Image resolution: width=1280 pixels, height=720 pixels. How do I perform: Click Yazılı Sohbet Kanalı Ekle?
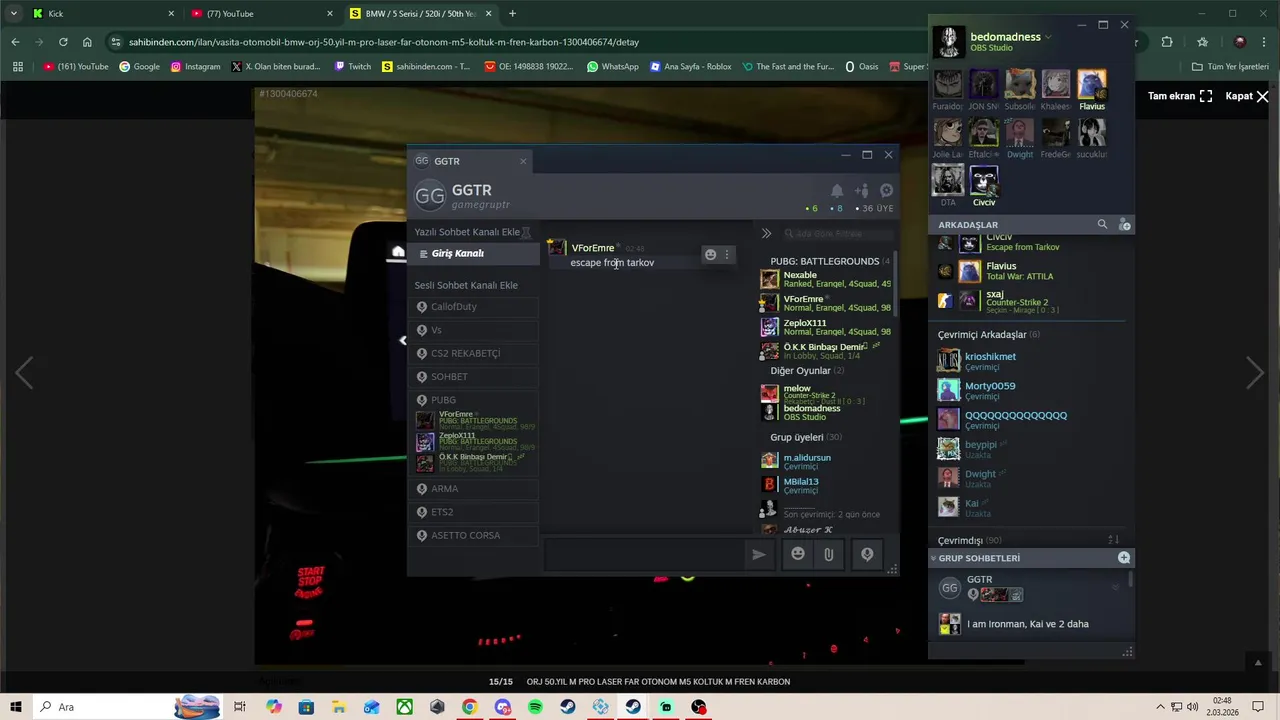click(x=467, y=232)
